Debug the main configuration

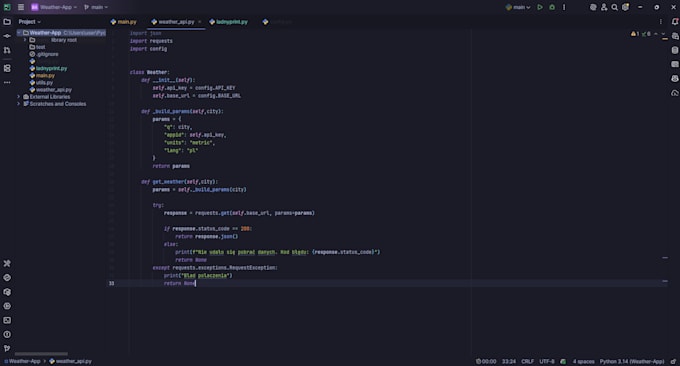tap(552, 7)
